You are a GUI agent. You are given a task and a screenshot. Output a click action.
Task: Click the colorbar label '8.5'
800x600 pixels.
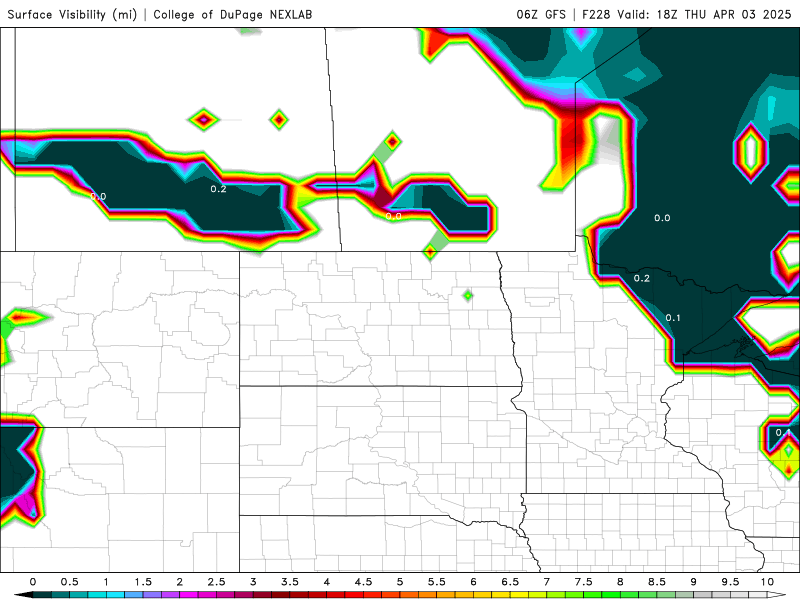point(657,582)
